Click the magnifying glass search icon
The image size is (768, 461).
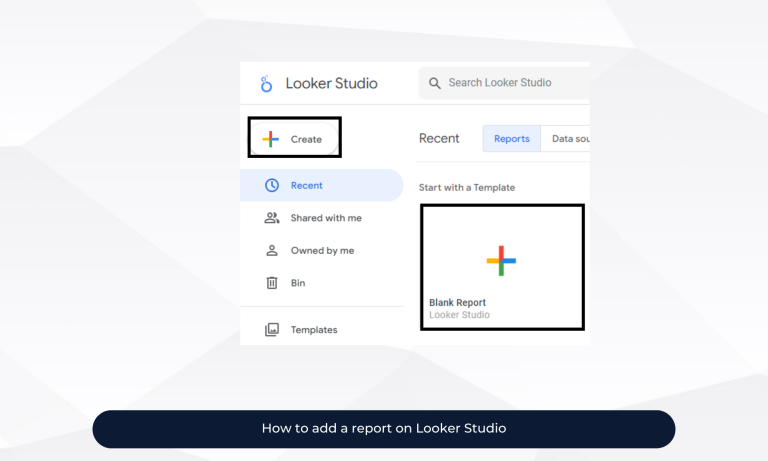coord(435,83)
